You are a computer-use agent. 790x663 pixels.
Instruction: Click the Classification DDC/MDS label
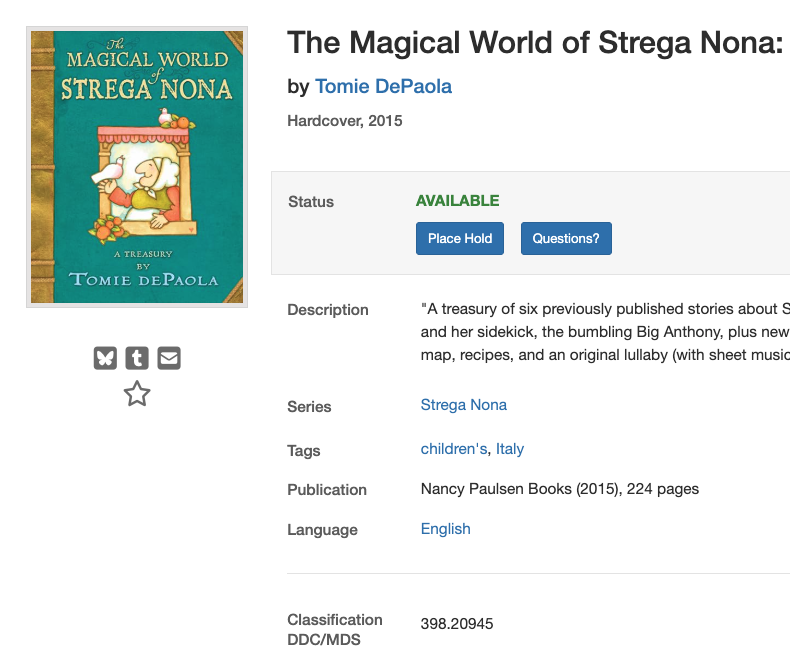(x=335, y=630)
